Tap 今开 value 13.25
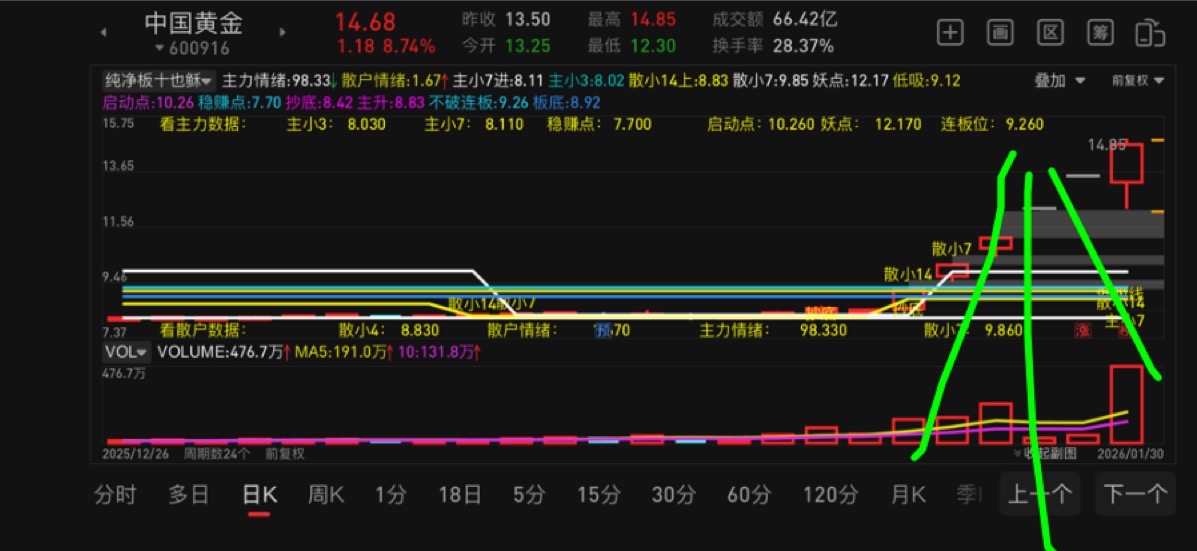This screenshot has height=551, width=1197. [x=528, y=47]
